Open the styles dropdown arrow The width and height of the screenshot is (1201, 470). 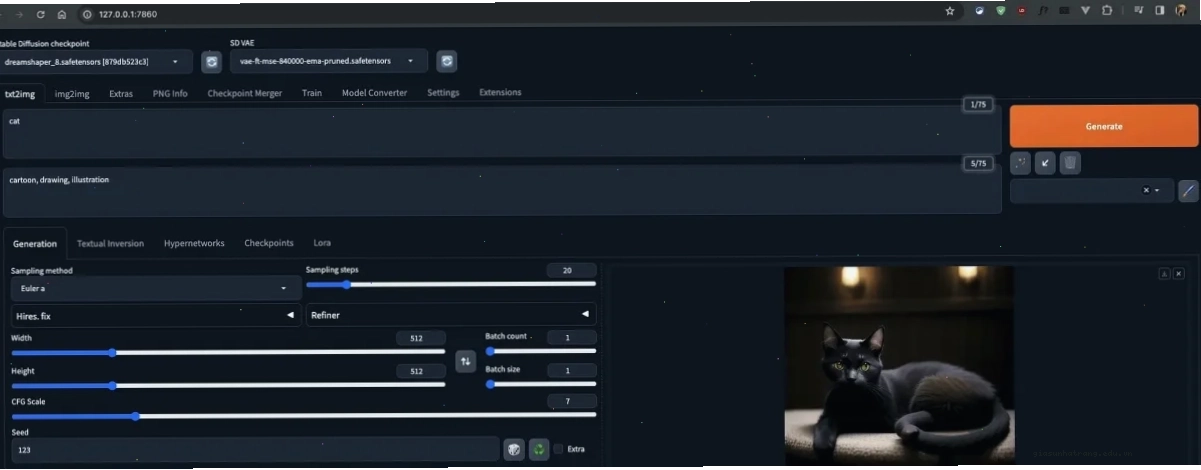coord(1158,190)
